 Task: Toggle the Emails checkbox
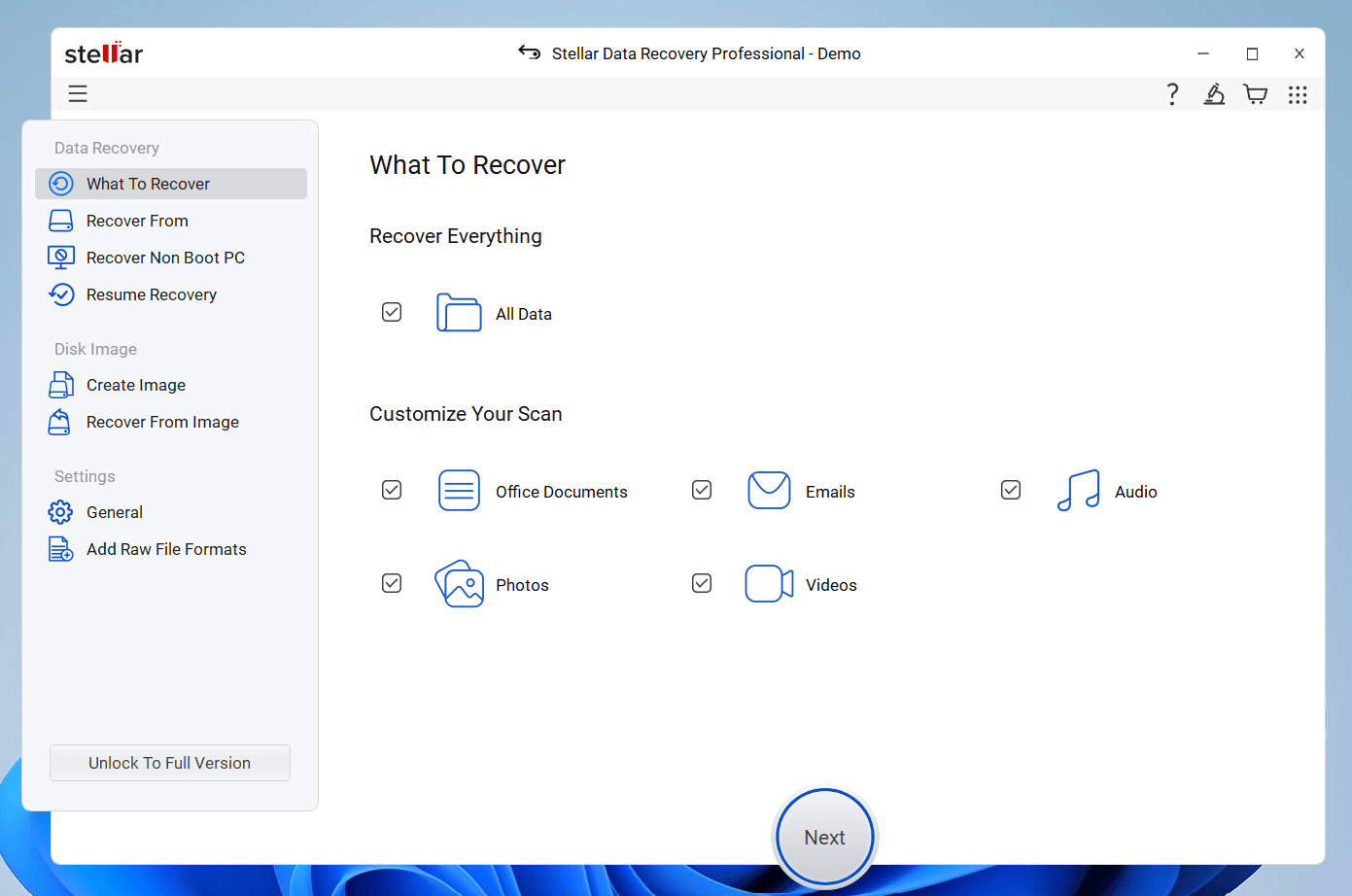tap(702, 490)
